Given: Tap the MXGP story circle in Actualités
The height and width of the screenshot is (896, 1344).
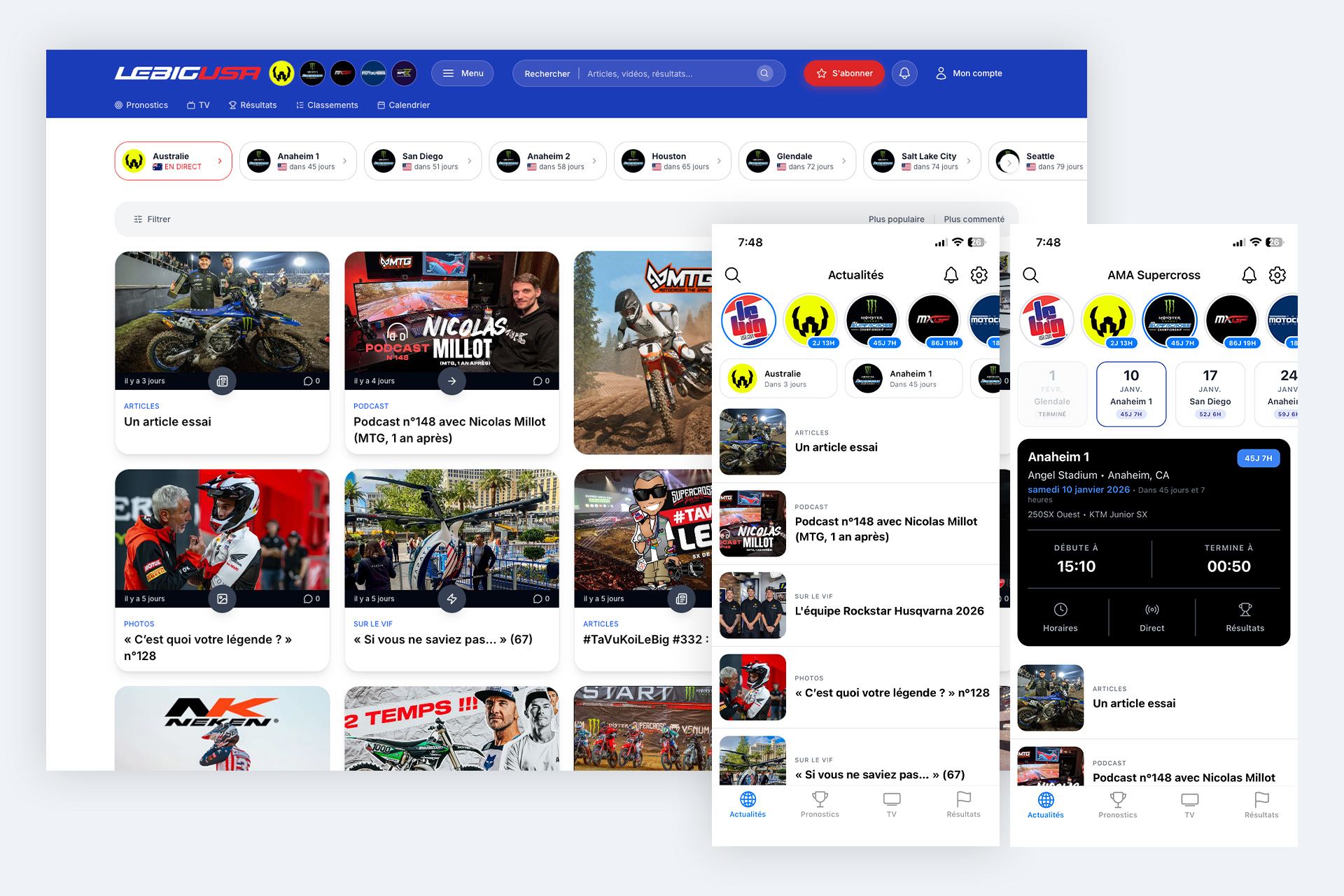Looking at the screenshot, I should pos(933,320).
